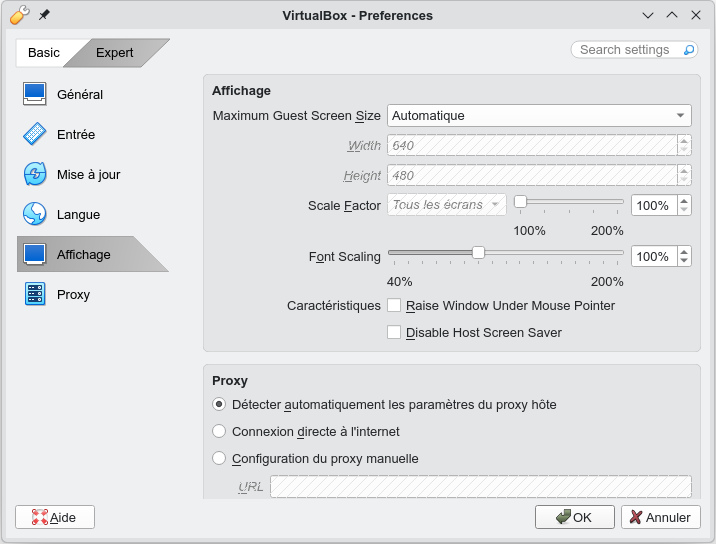Image resolution: width=716 pixels, height=544 pixels.
Task: Click the pin icon in title bar
Action: tap(44, 16)
